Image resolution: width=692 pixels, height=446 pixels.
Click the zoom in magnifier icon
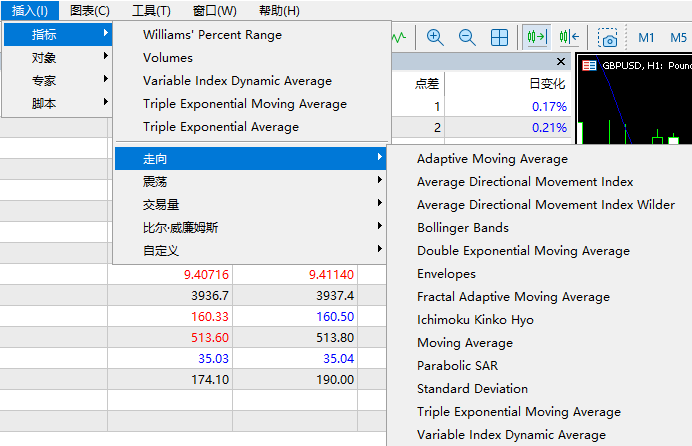coord(435,37)
